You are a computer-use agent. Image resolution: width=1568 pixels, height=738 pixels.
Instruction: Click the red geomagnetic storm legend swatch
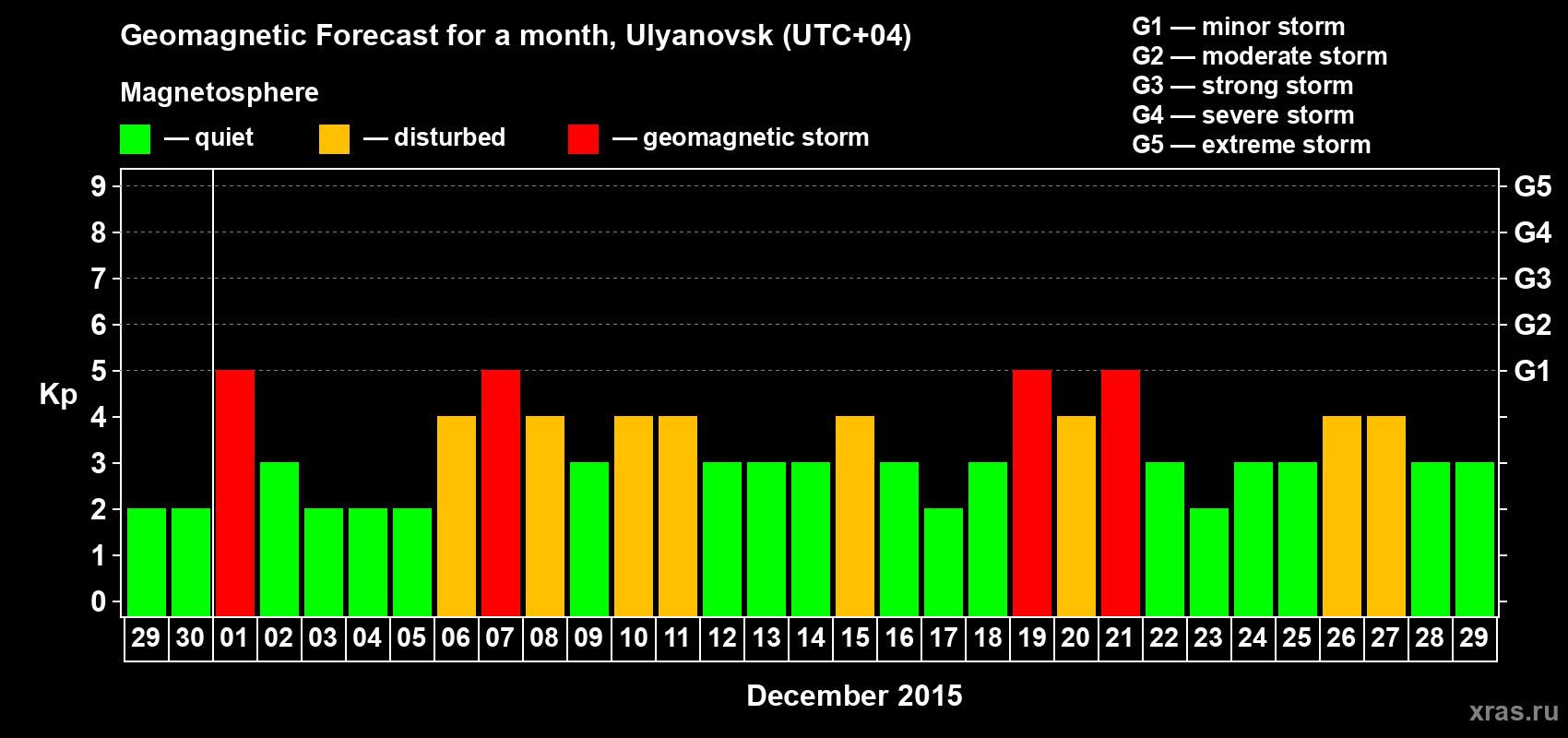tap(583, 139)
